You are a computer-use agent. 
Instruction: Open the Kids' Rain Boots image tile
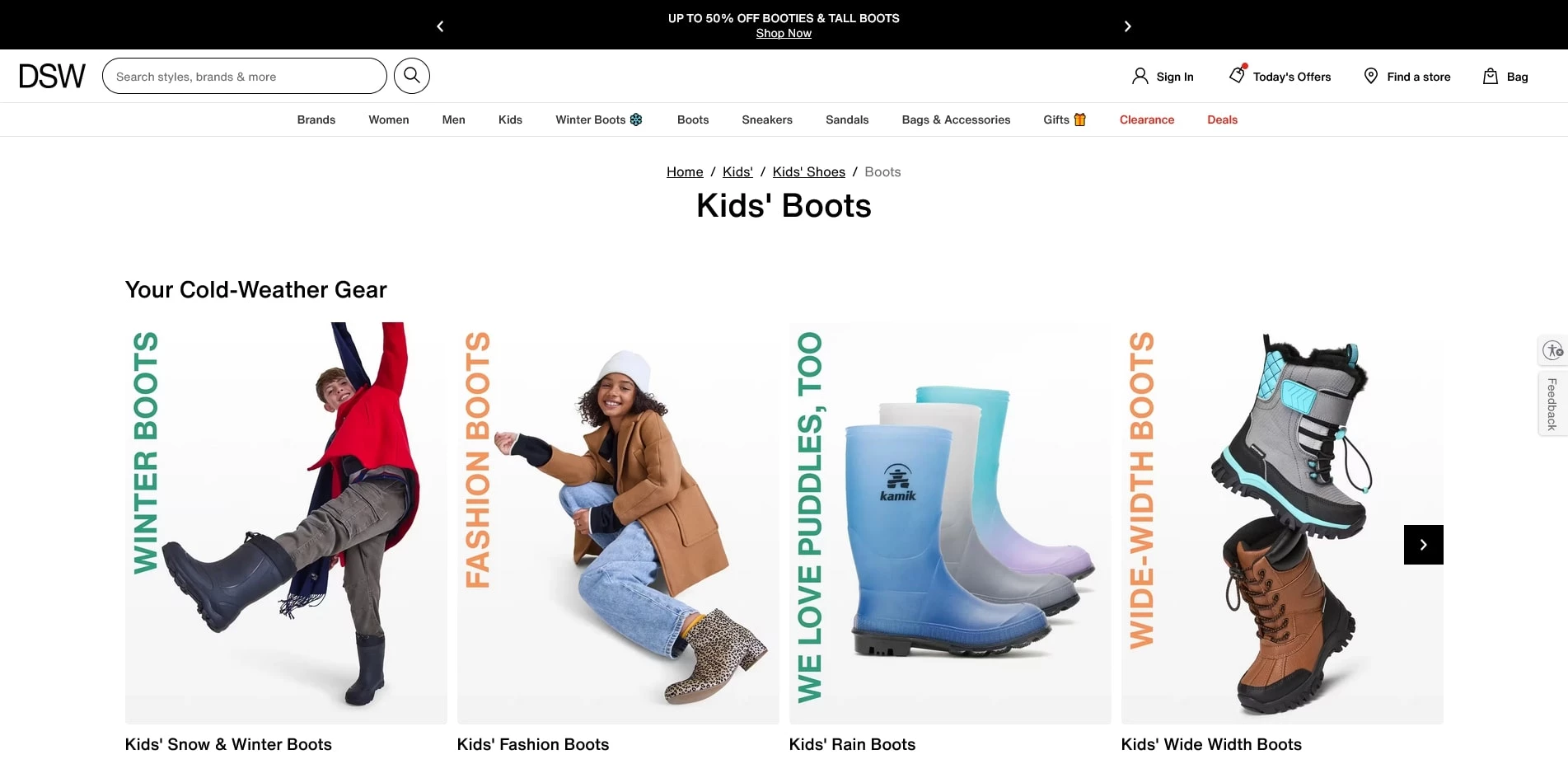pyautogui.click(x=950, y=523)
